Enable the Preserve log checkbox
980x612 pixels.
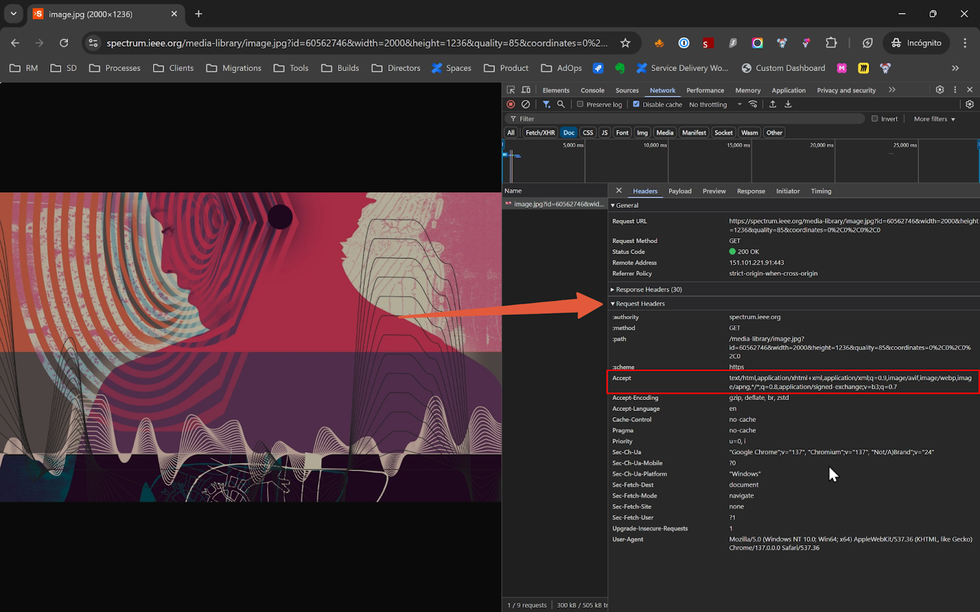[580, 104]
